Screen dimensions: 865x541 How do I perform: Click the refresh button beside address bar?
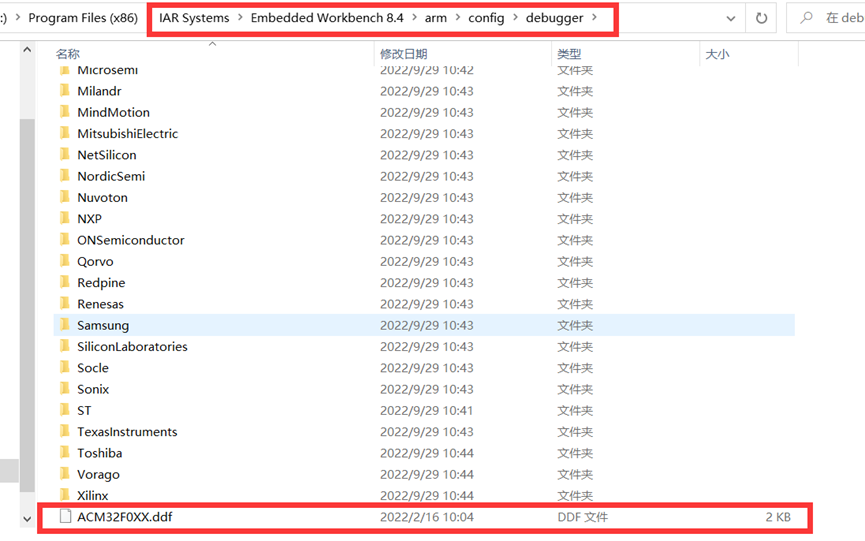pos(762,18)
